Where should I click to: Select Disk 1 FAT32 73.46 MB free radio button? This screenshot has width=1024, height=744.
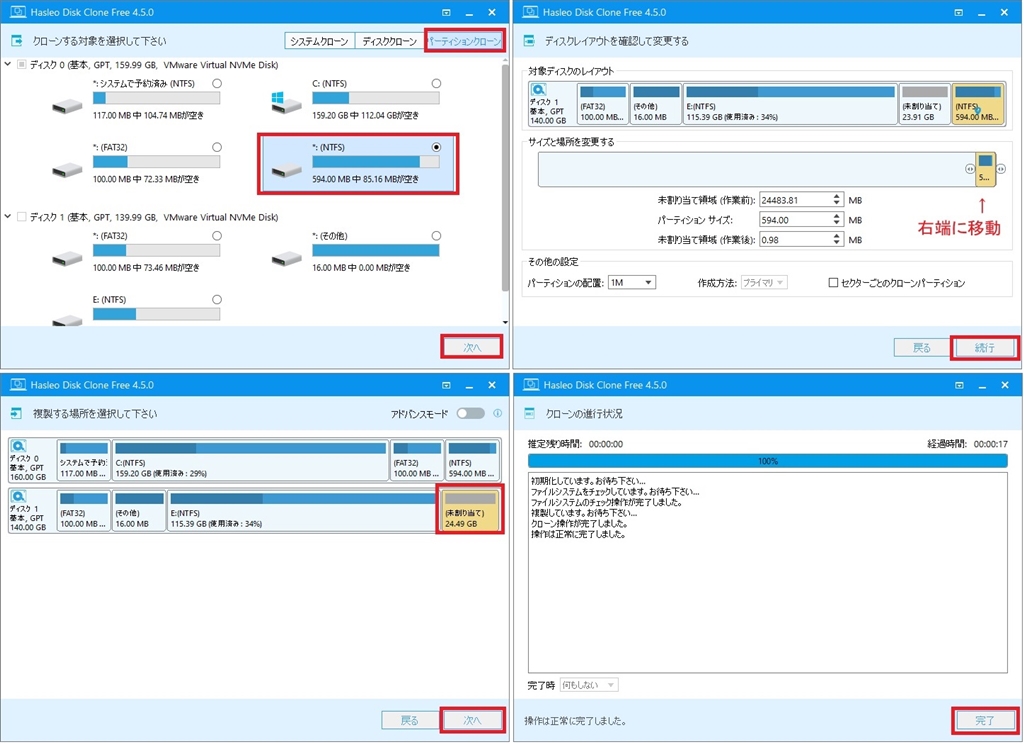point(217,236)
